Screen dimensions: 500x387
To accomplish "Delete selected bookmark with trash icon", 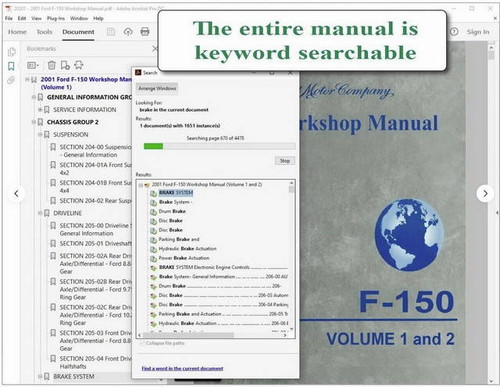I will pos(52,65).
